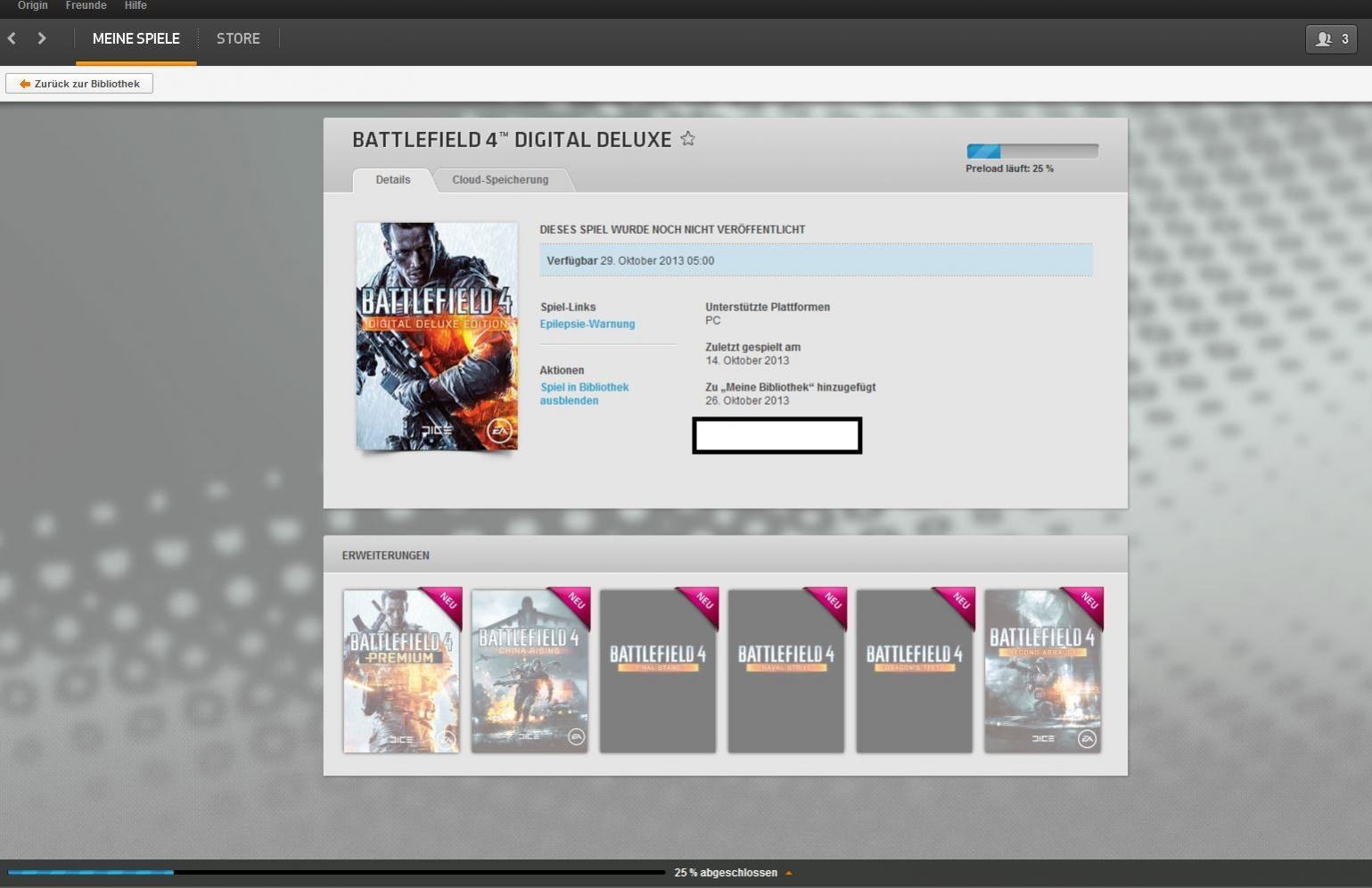Click the 'Spiel-Links' heading

point(568,307)
